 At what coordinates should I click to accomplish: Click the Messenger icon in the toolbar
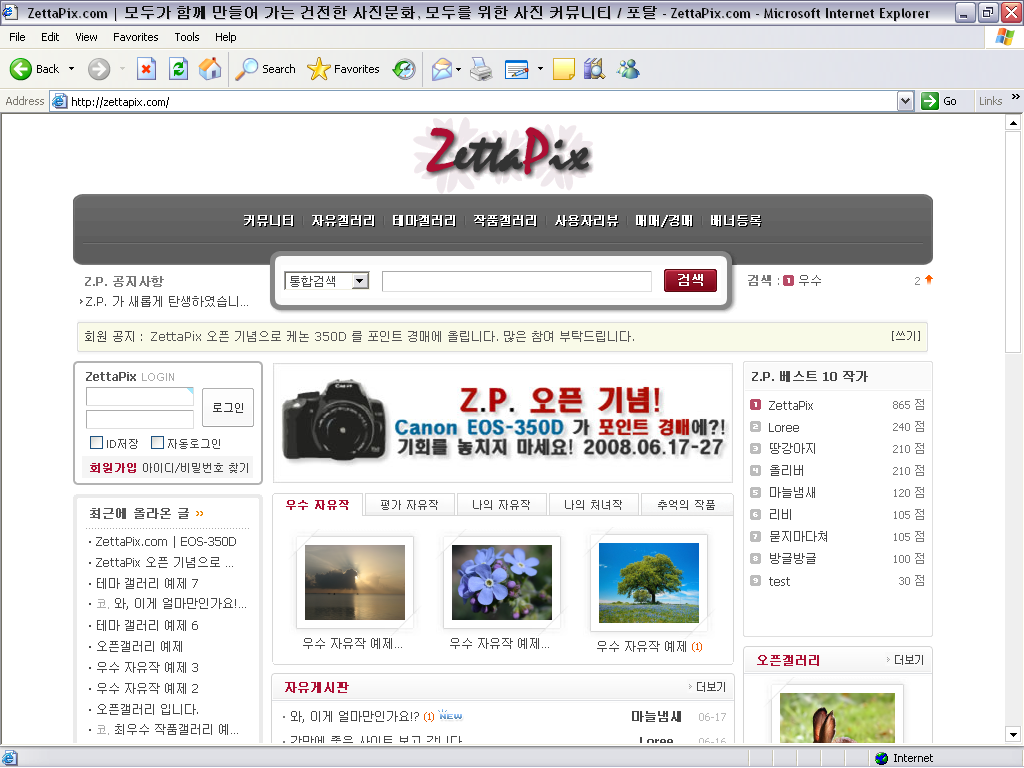pyautogui.click(x=628, y=69)
